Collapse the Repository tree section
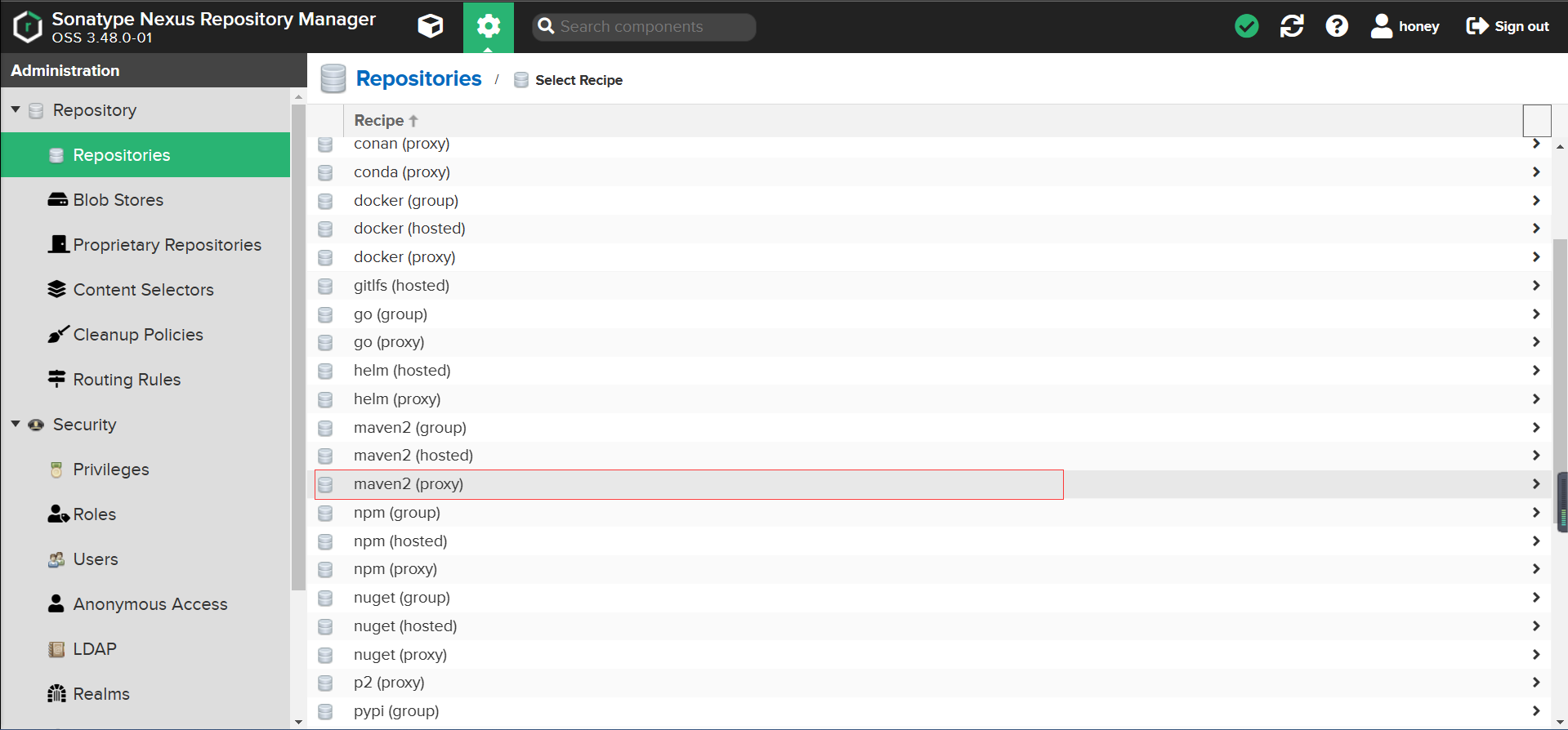This screenshot has height=730, width=1568. tap(16, 109)
